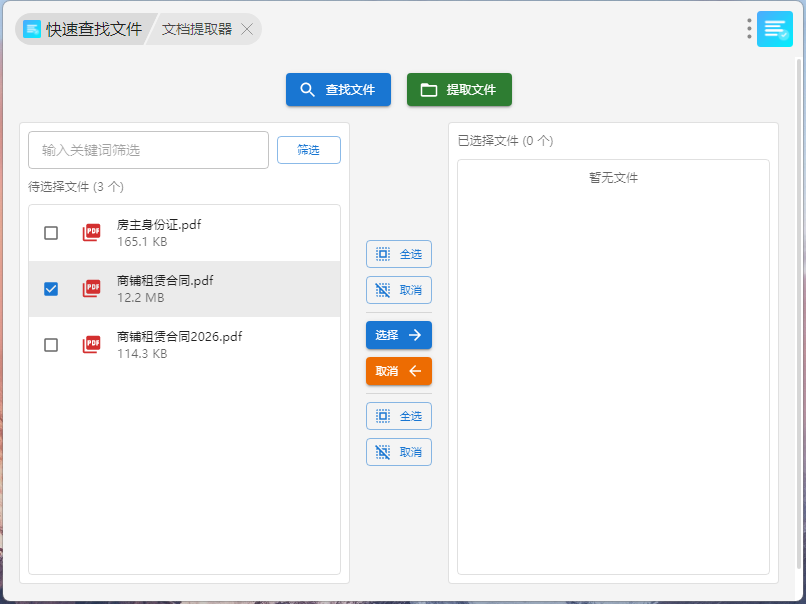Tick the 商铺租赁合同2026.pdf checkbox
Viewport: 806px width, 604px height.
(x=51, y=345)
